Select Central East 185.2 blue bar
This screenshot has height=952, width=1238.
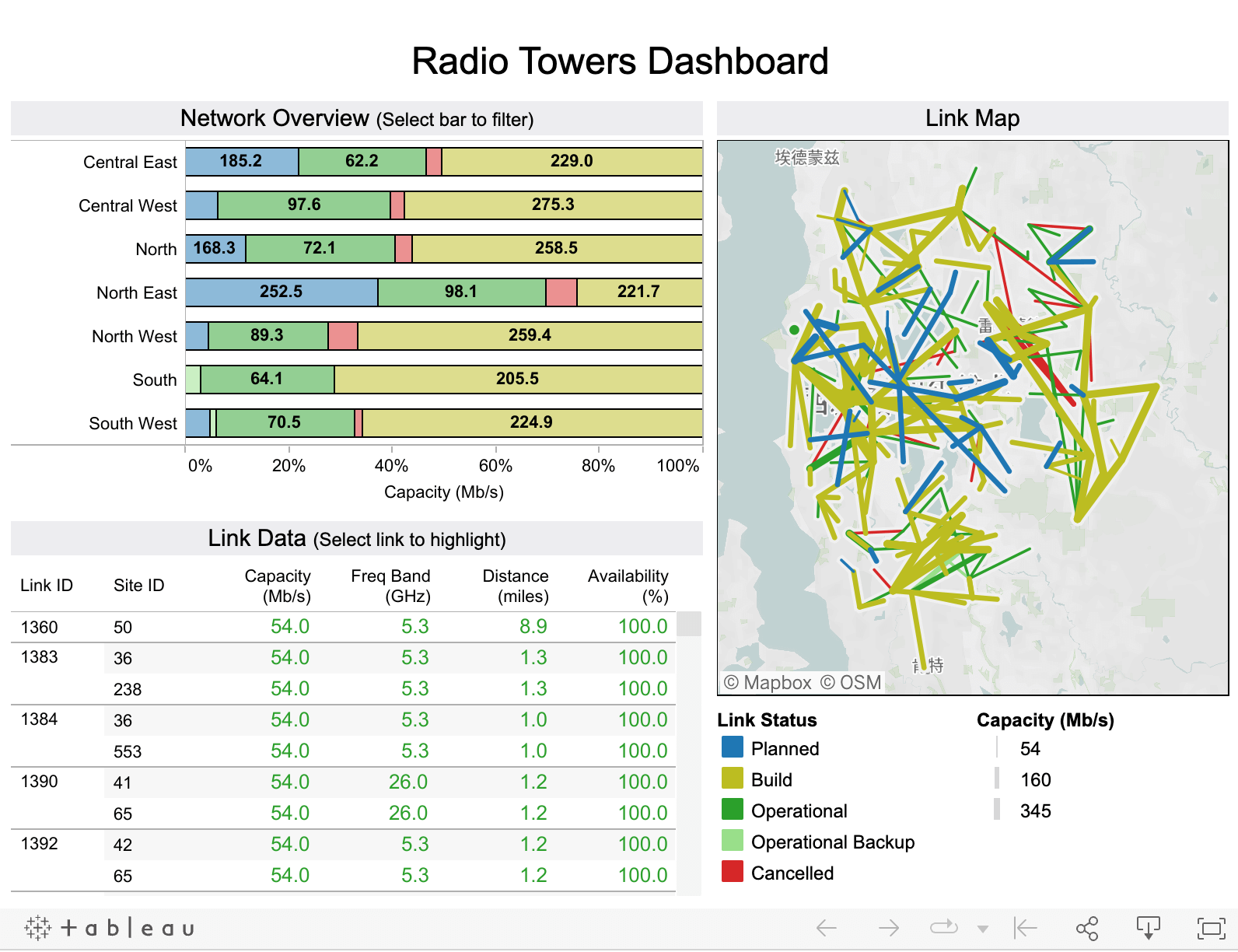pyautogui.click(x=242, y=161)
